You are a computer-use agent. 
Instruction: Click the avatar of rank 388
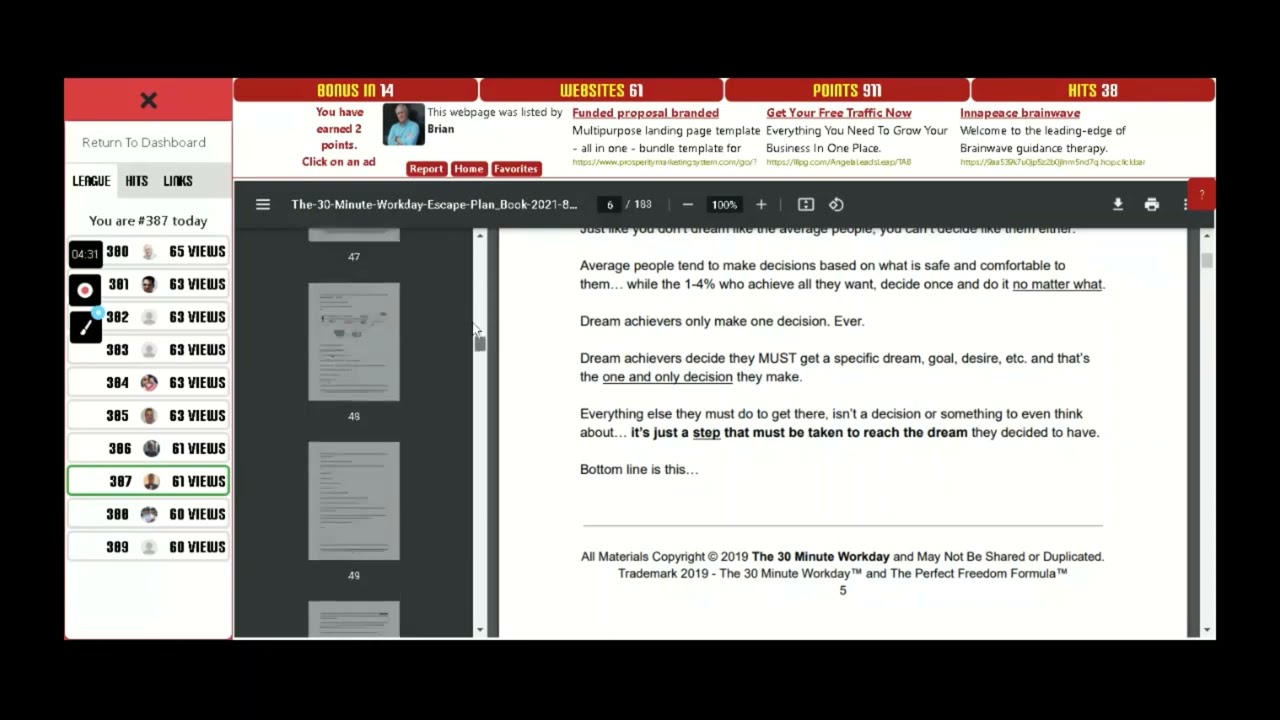149,514
